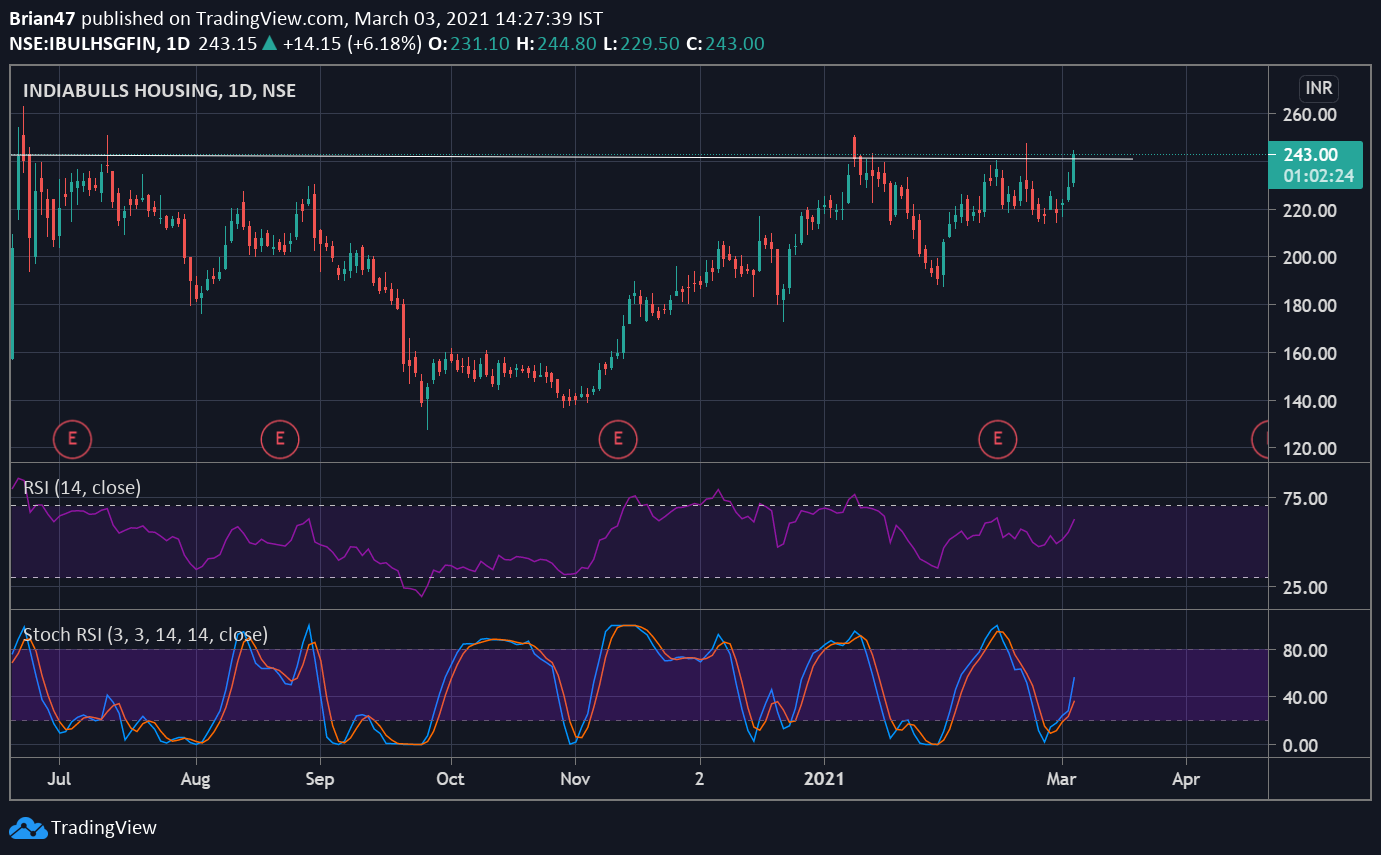This screenshot has height=855, width=1381.
Task: Click the Nov label on time axis
Action: click(x=575, y=778)
